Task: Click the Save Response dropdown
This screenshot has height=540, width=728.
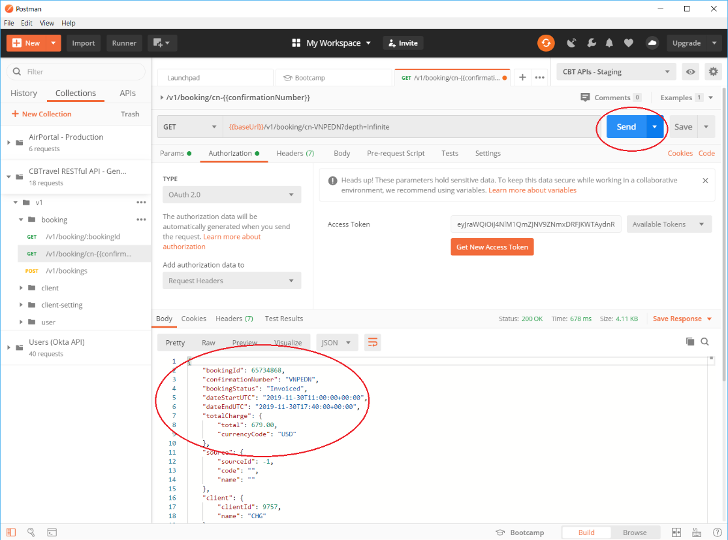Action: coord(682,319)
